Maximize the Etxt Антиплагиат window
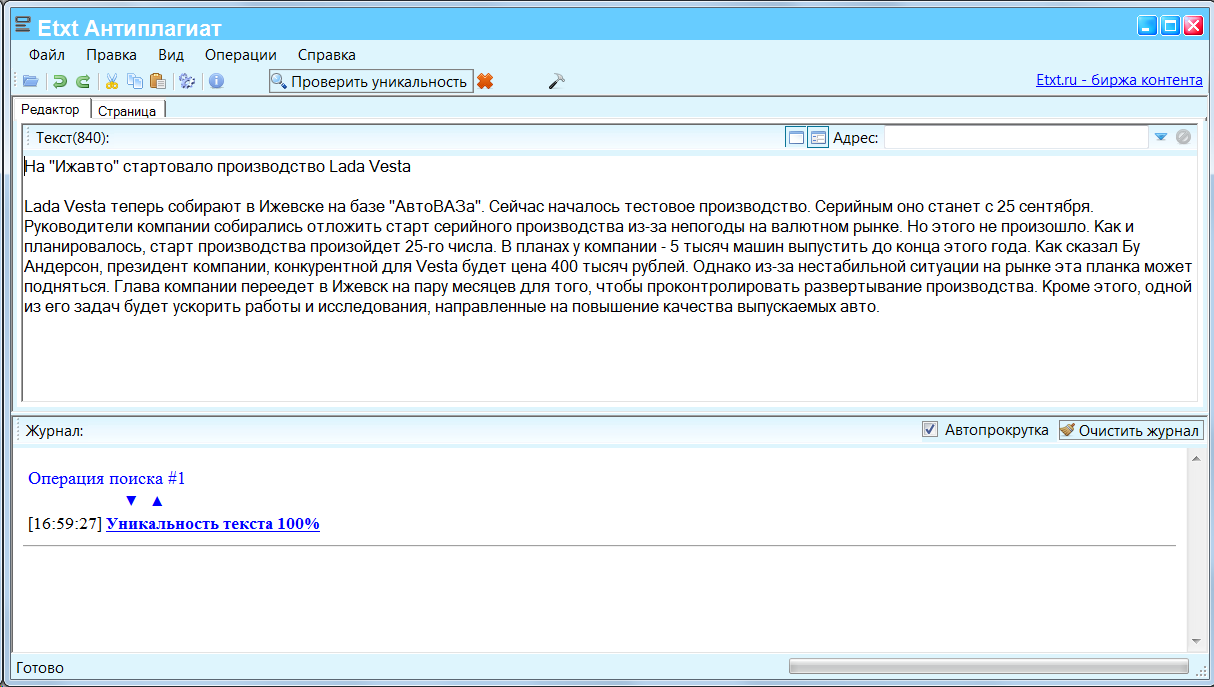Image resolution: width=1214 pixels, height=687 pixels. tap(1171, 26)
